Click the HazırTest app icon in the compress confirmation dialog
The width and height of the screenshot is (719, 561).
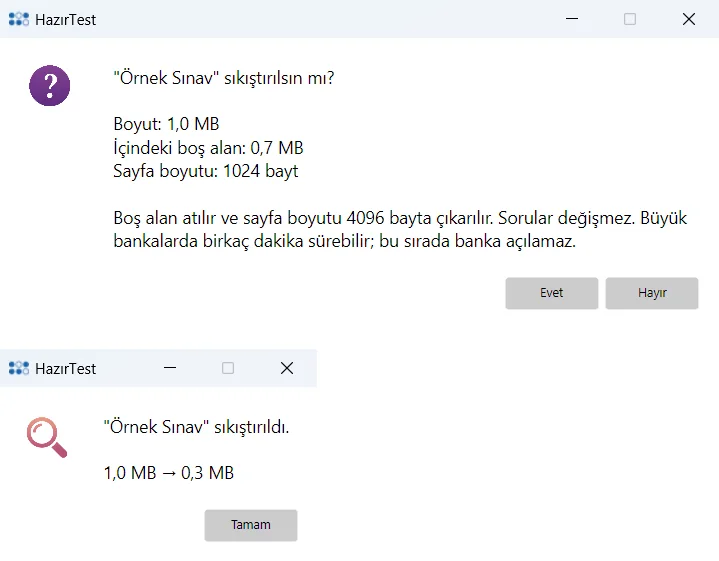[19, 19]
